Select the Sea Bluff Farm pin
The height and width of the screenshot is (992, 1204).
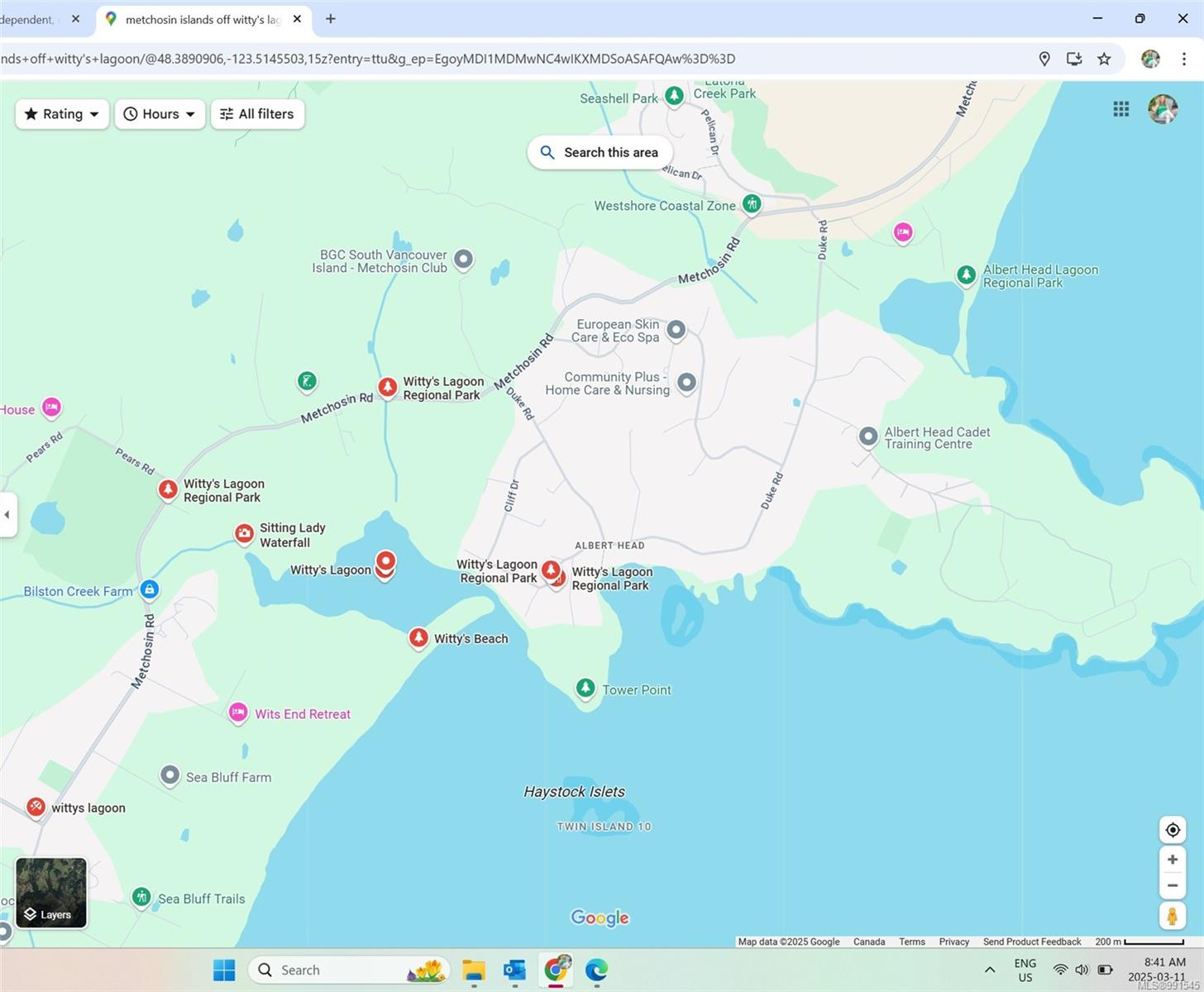coord(170,775)
